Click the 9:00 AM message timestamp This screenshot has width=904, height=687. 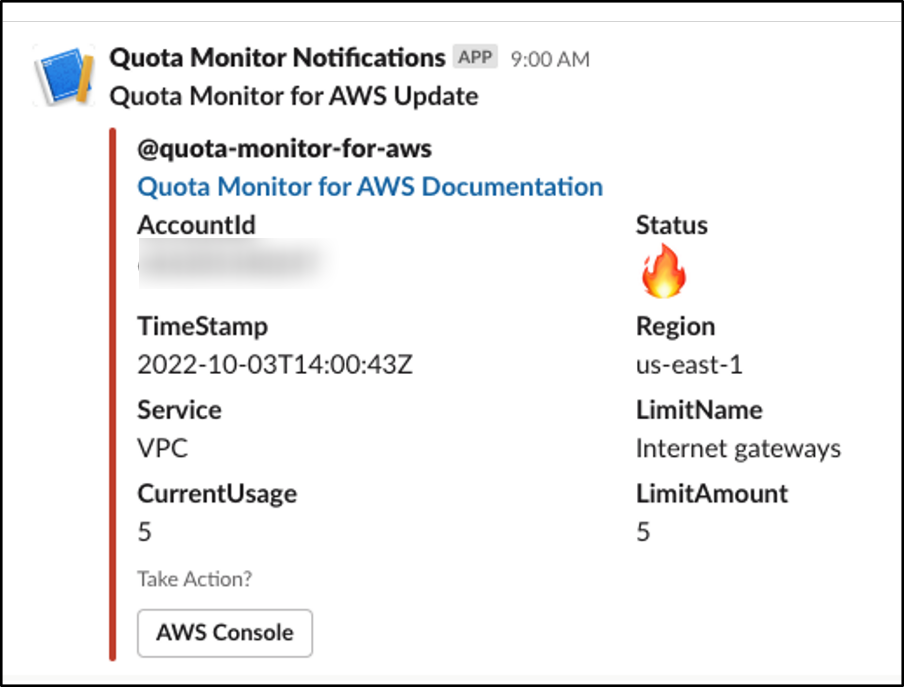coord(550,59)
